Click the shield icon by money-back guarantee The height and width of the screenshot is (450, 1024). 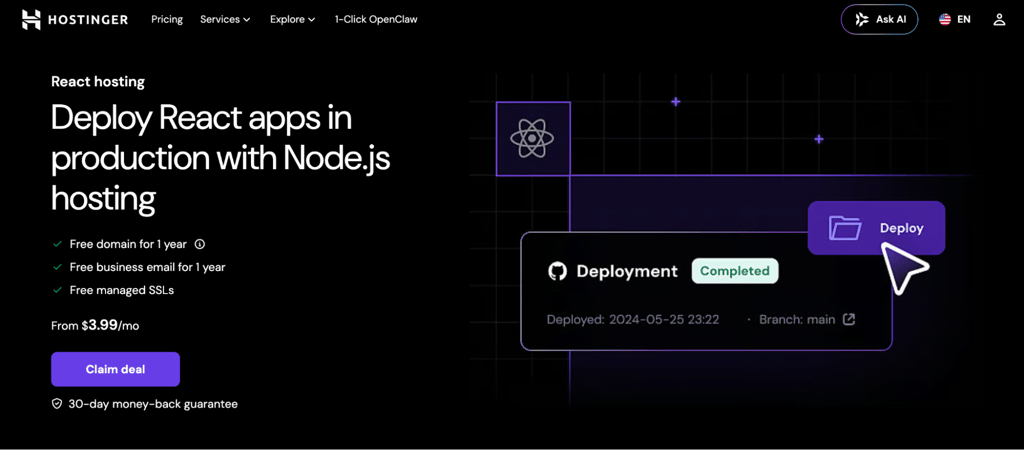click(57, 404)
